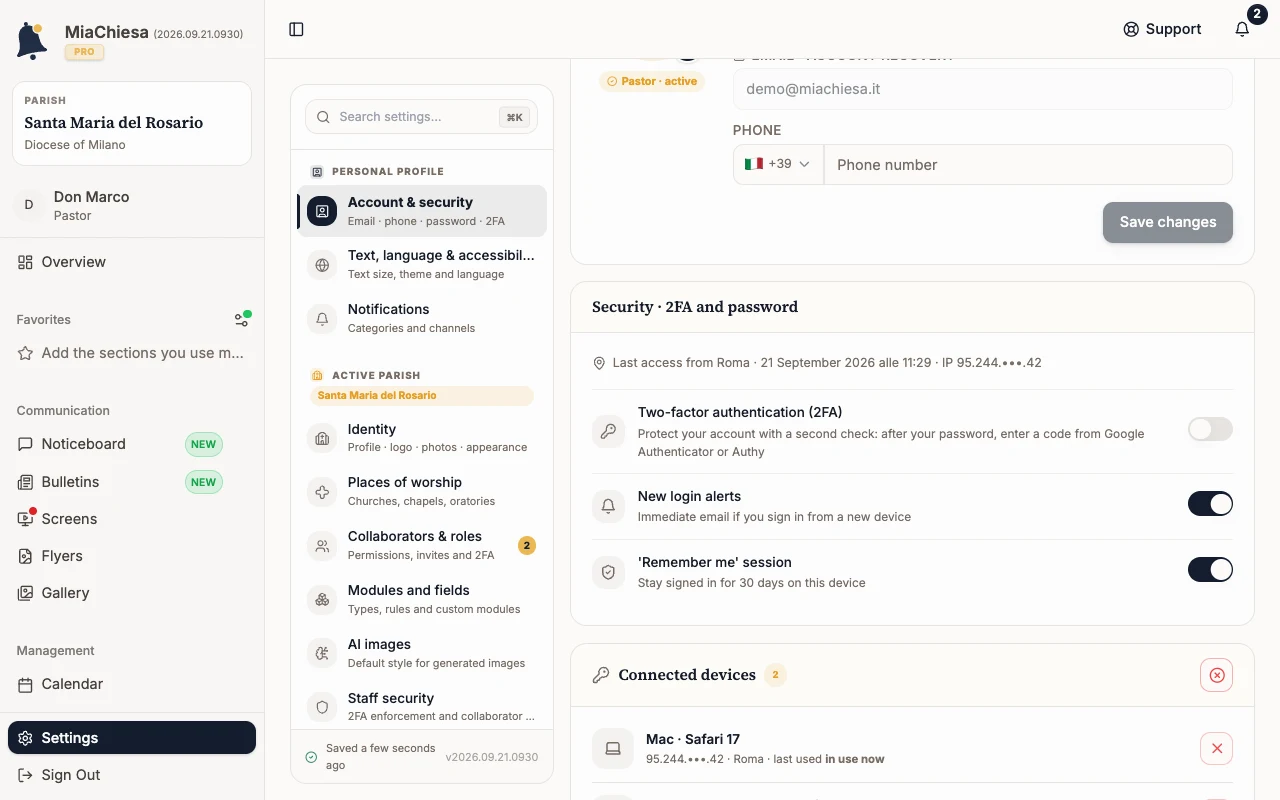The height and width of the screenshot is (800, 1280).
Task: Select Settings in the sidebar
Action: click(132, 738)
